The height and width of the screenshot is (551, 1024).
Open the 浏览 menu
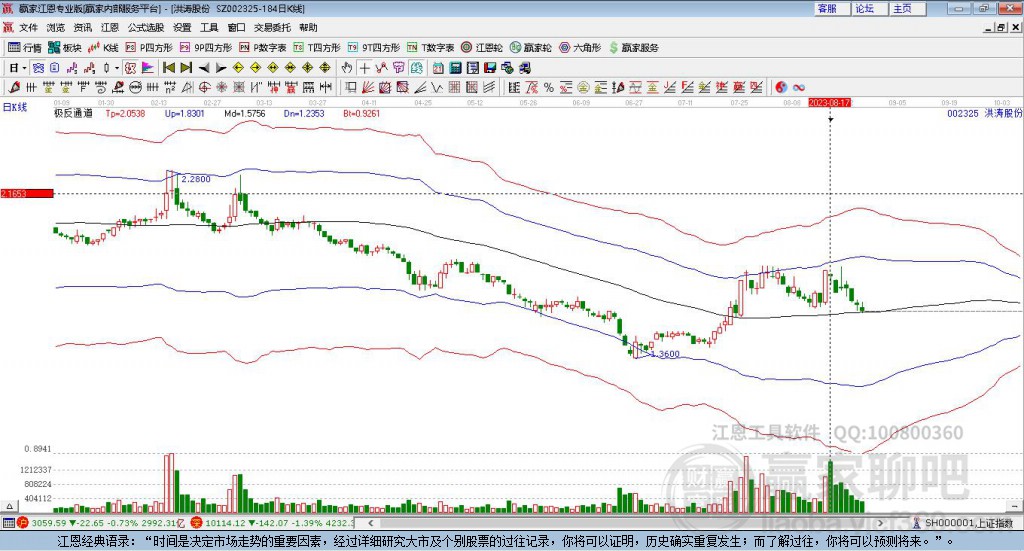56,27
